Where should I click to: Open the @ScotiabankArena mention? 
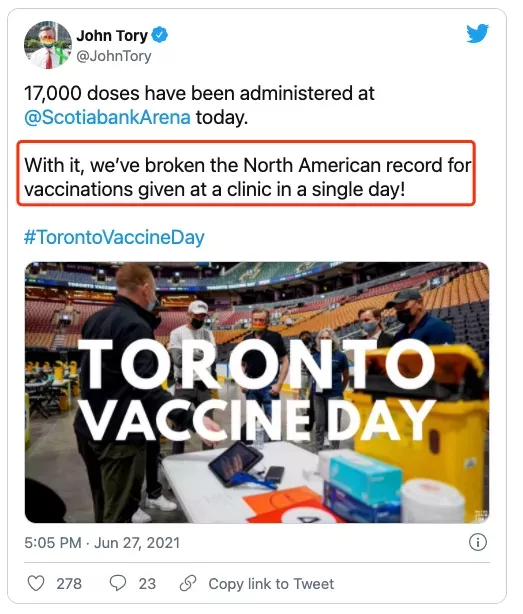[x=107, y=117]
